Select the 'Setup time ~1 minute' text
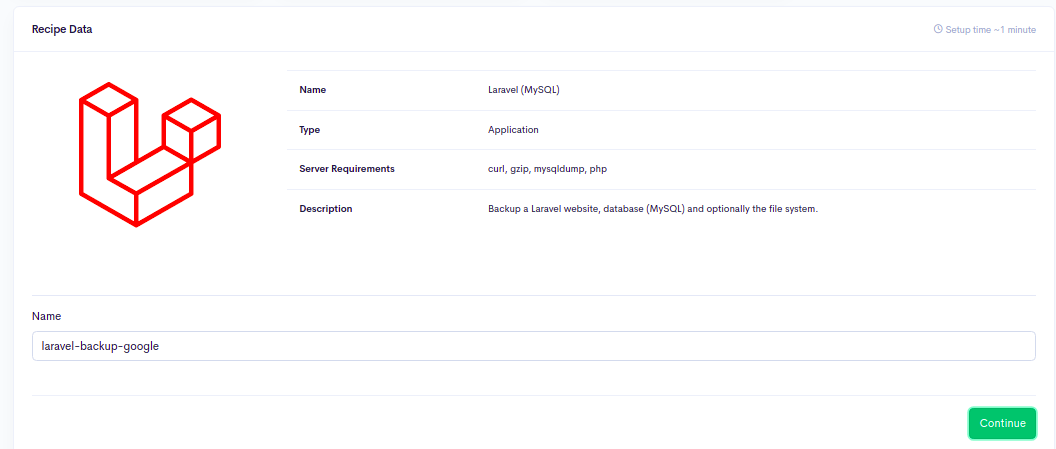This screenshot has width=1056, height=449. 991,30
